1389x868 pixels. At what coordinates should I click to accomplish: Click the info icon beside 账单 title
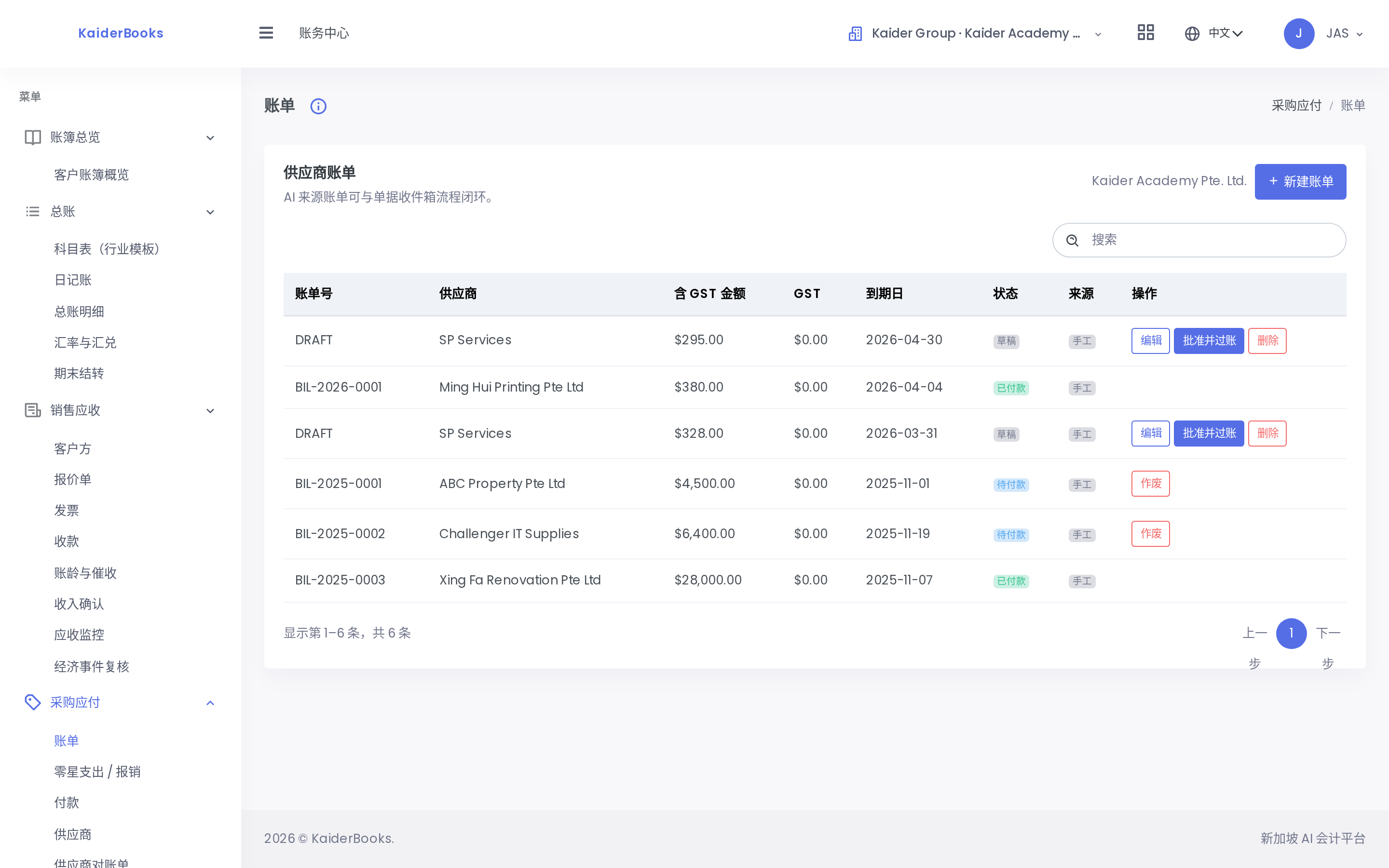click(x=318, y=106)
